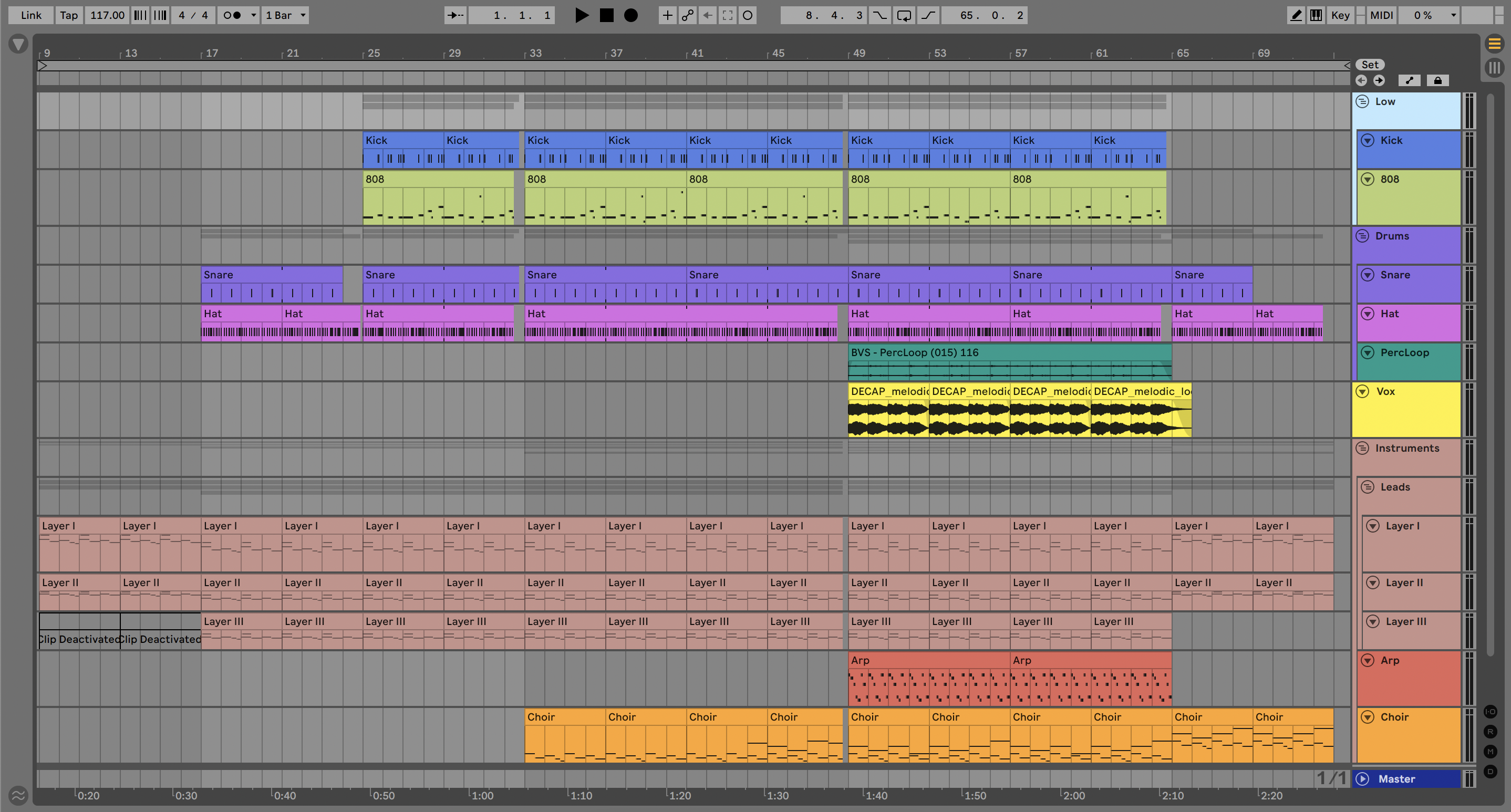1511x812 pixels.
Task: Toggle the computer MIDI keyboard icon
Action: pyautogui.click(x=1316, y=15)
